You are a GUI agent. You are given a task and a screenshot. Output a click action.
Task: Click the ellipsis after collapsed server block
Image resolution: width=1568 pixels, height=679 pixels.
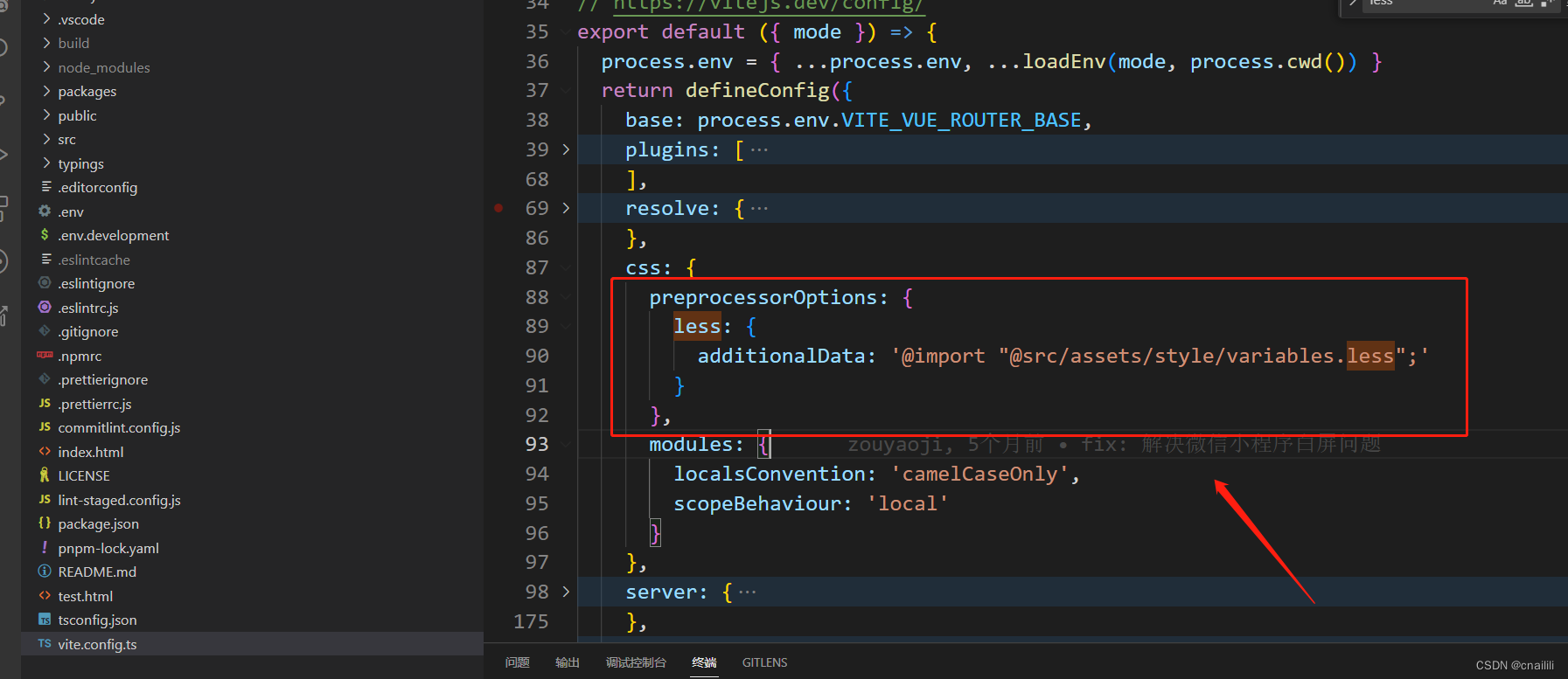pyautogui.click(x=747, y=592)
